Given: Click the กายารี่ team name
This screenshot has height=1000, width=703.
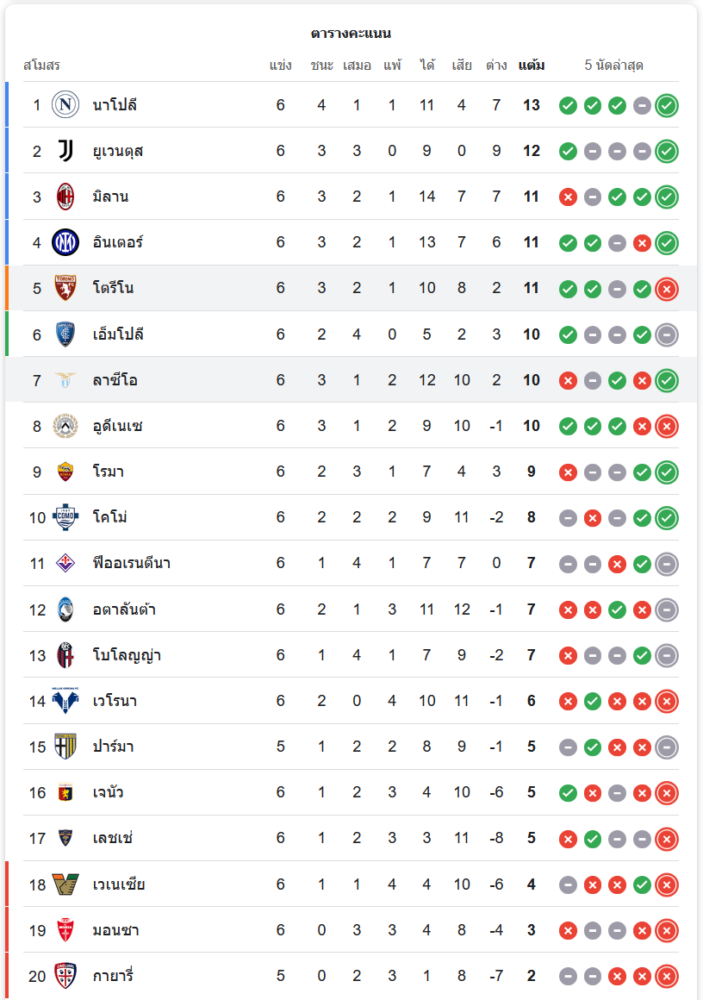Looking at the screenshot, I should [115, 976].
